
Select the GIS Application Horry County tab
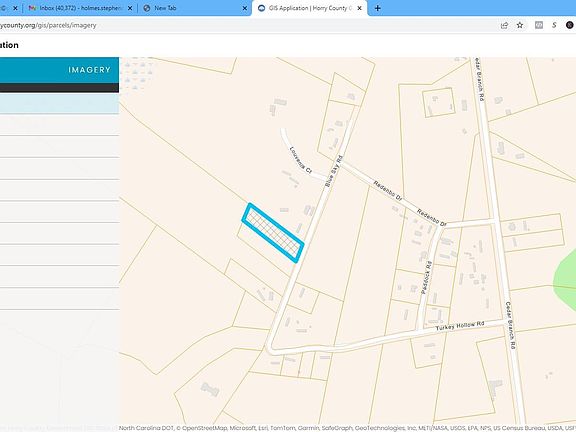click(x=309, y=8)
